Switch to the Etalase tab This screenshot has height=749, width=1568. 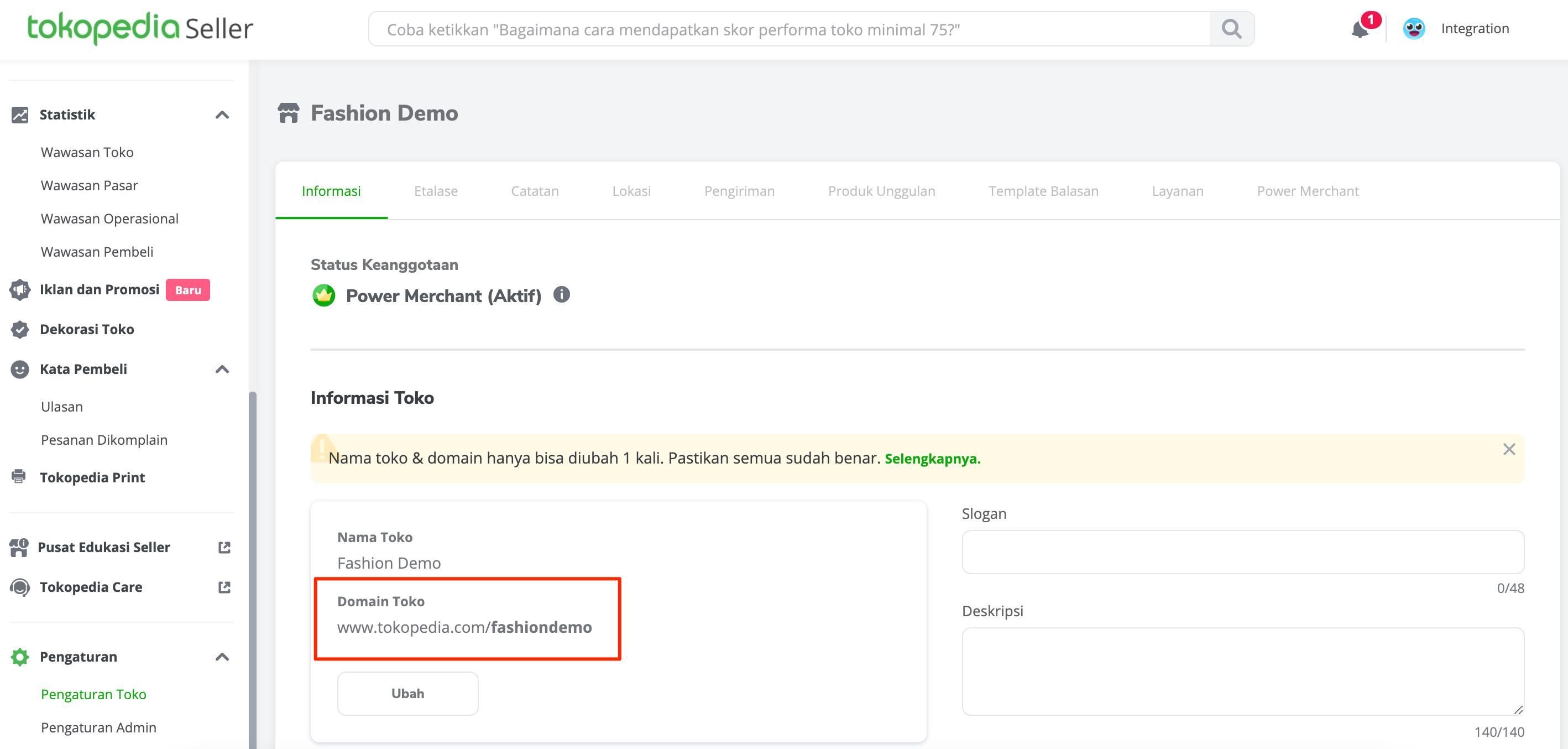(435, 191)
